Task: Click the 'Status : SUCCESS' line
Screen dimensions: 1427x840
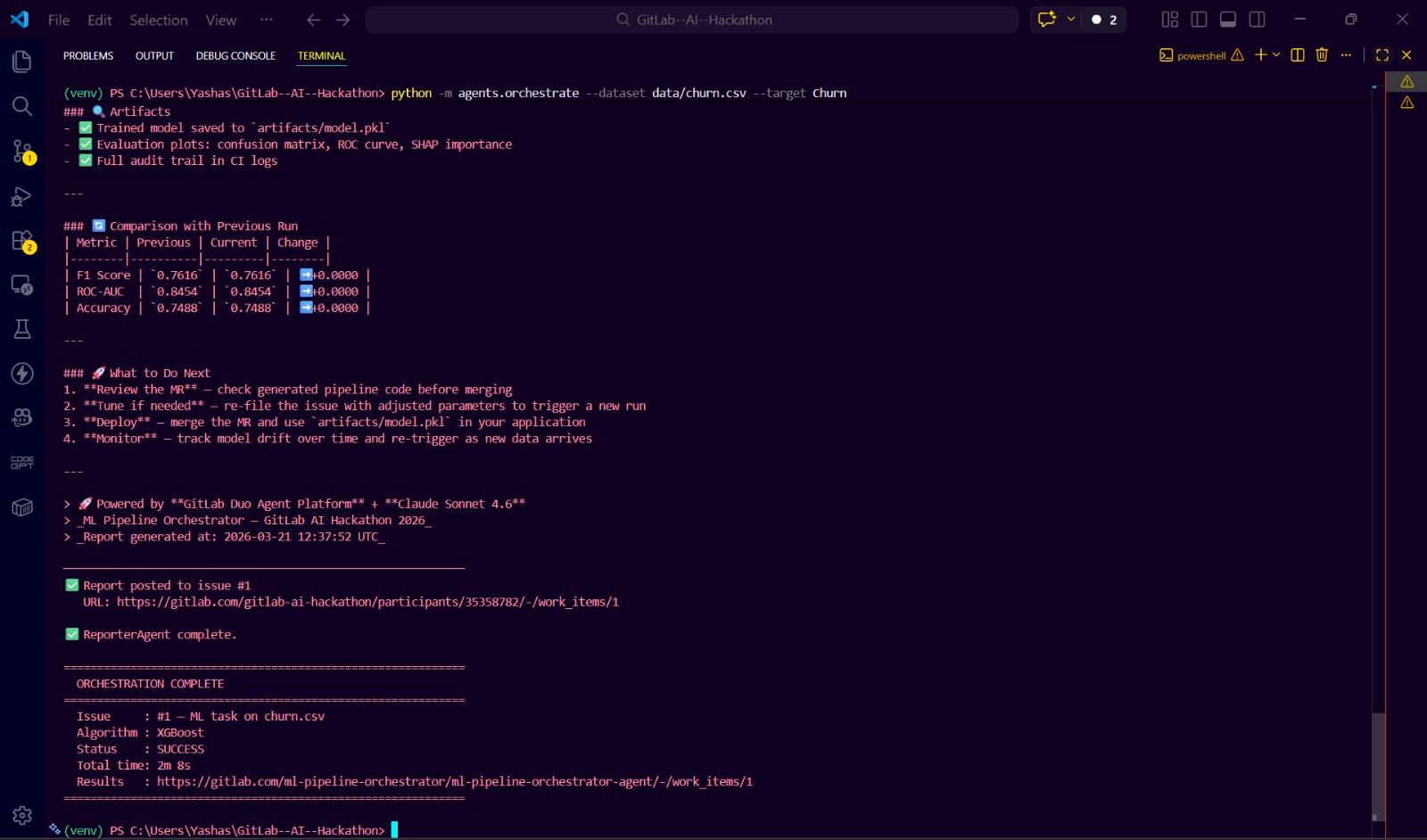Action: coord(140,749)
